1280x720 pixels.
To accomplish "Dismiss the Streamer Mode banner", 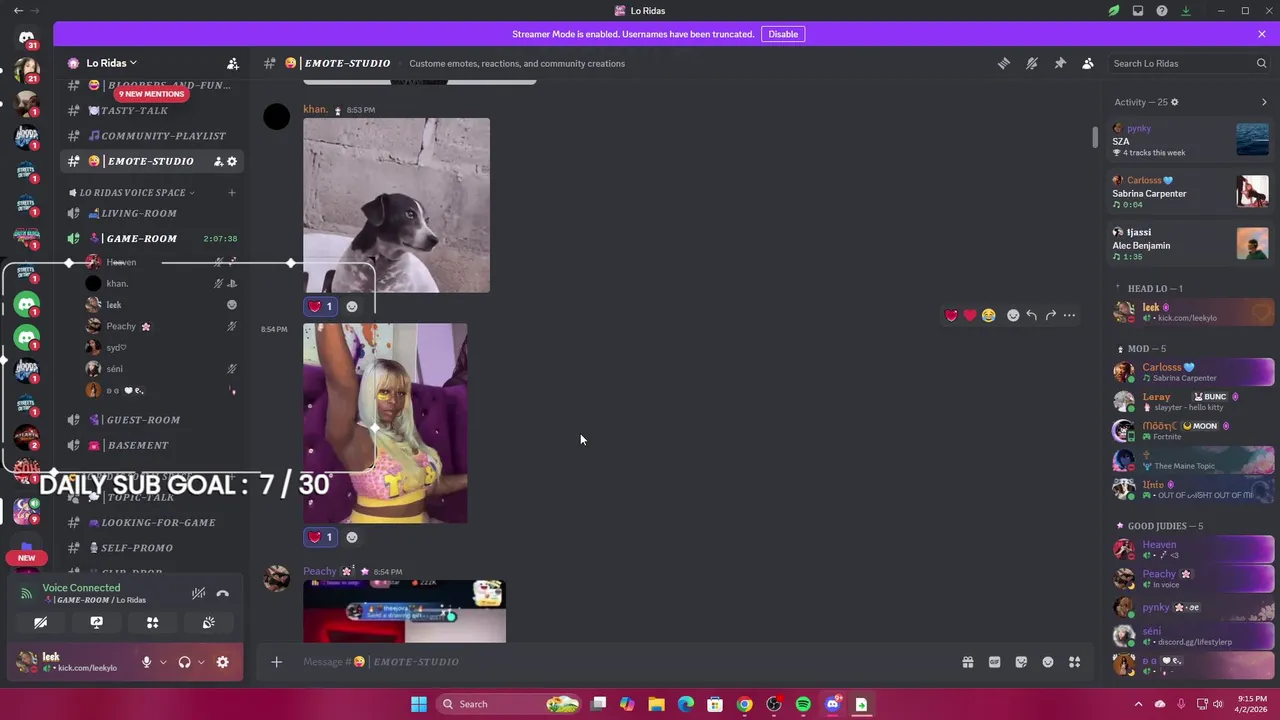I will pos(1262,34).
